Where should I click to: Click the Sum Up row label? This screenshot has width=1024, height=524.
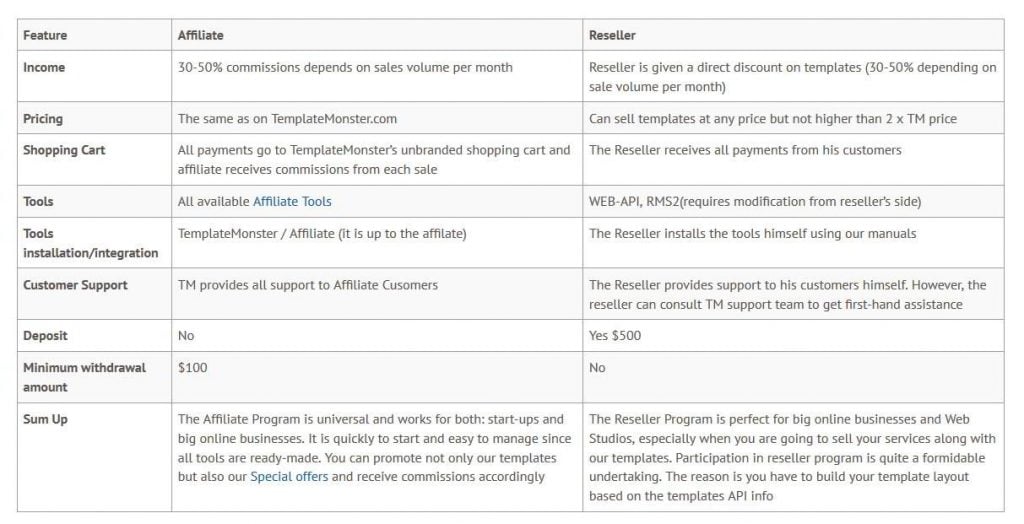(45, 419)
